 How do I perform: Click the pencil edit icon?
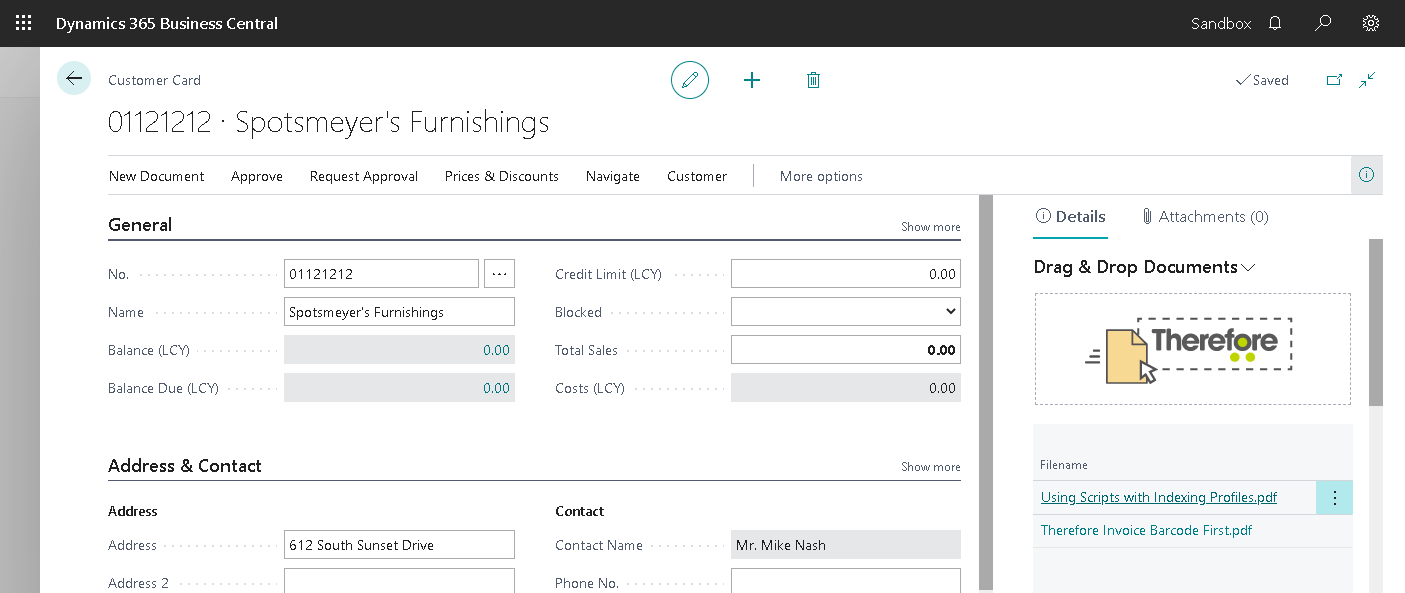(689, 80)
